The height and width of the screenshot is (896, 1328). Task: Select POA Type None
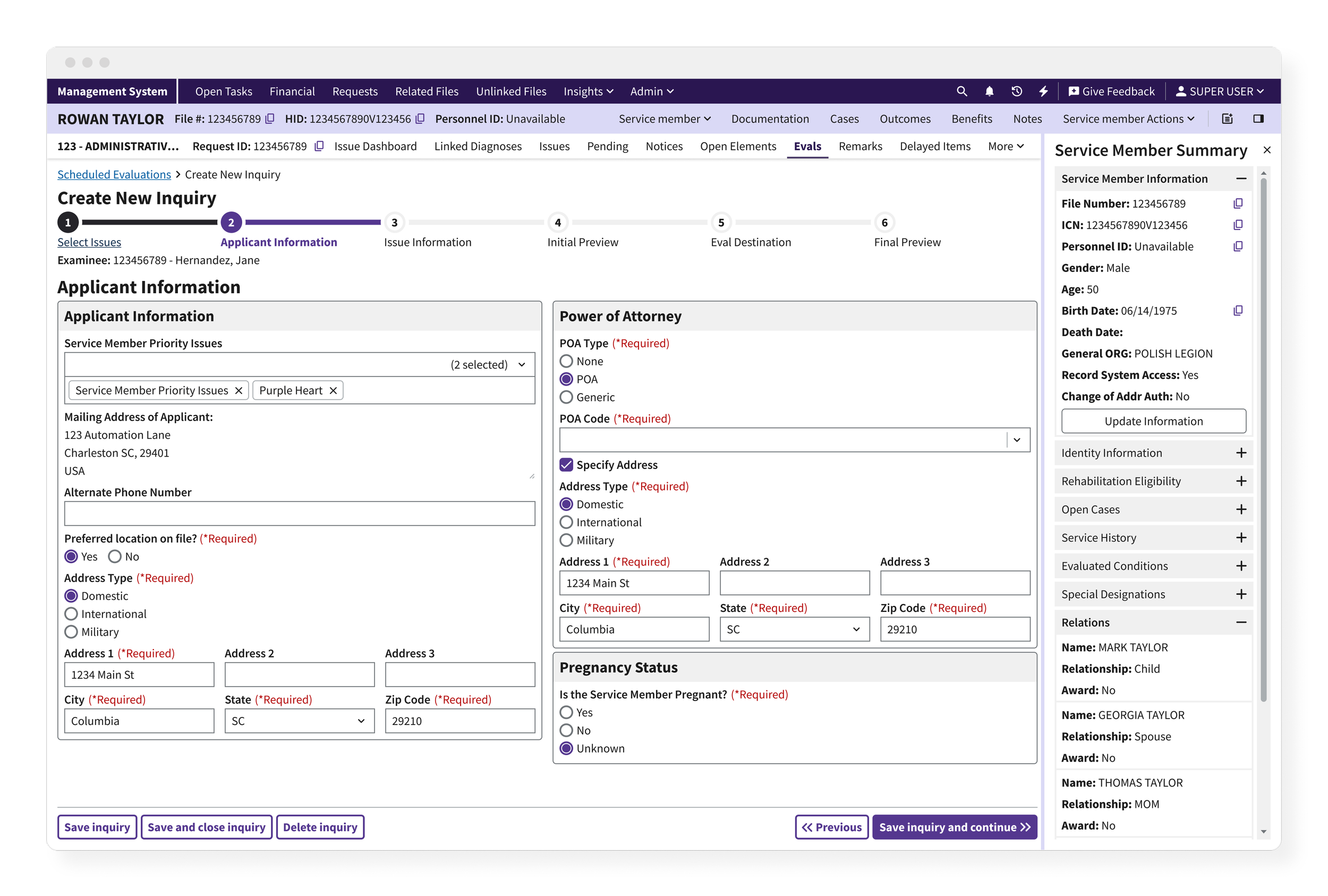pos(566,362)
